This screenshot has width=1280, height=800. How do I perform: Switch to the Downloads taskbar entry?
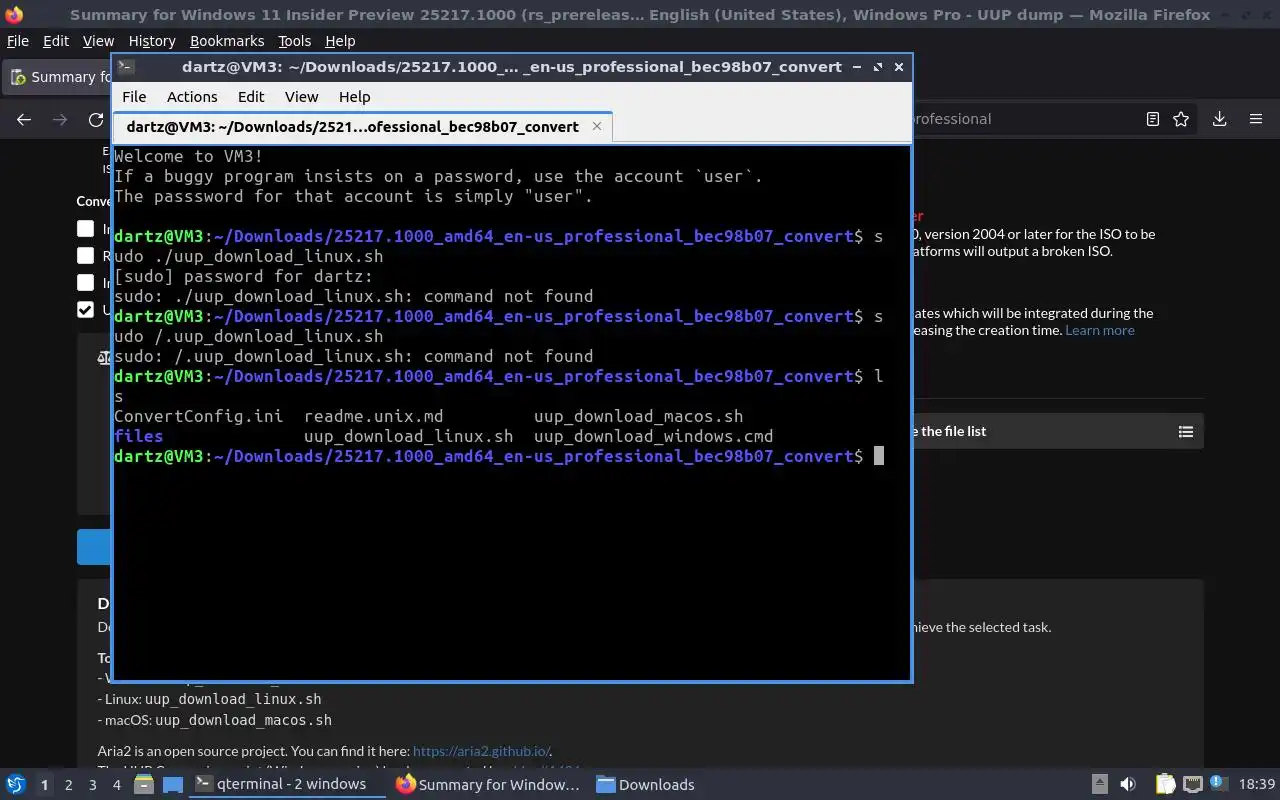[646, 784]
